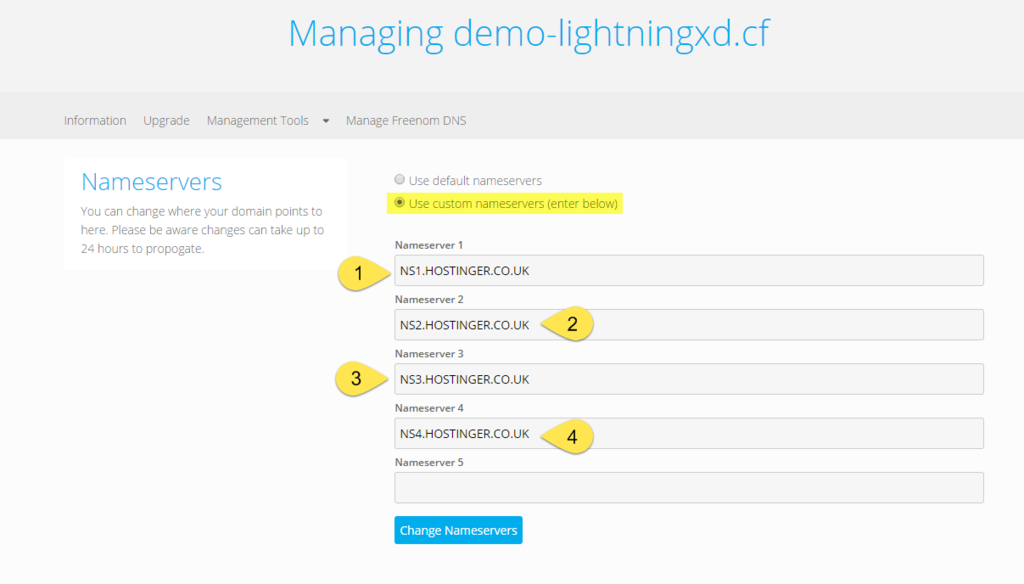
Task: Open Management Tools menu
Action: click(257, 120)
